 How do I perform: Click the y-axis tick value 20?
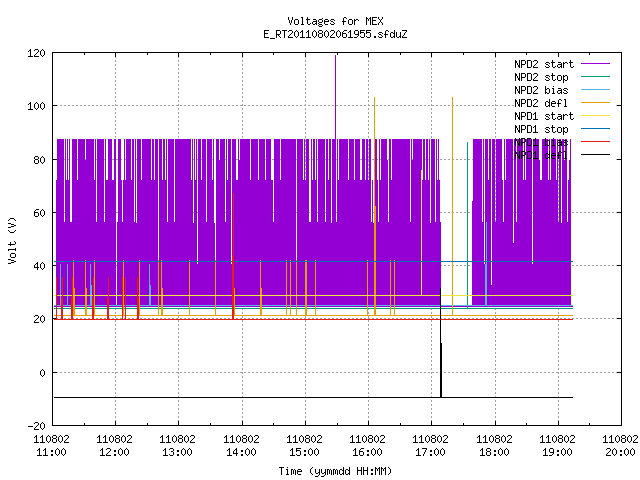[x=39, y=319]
